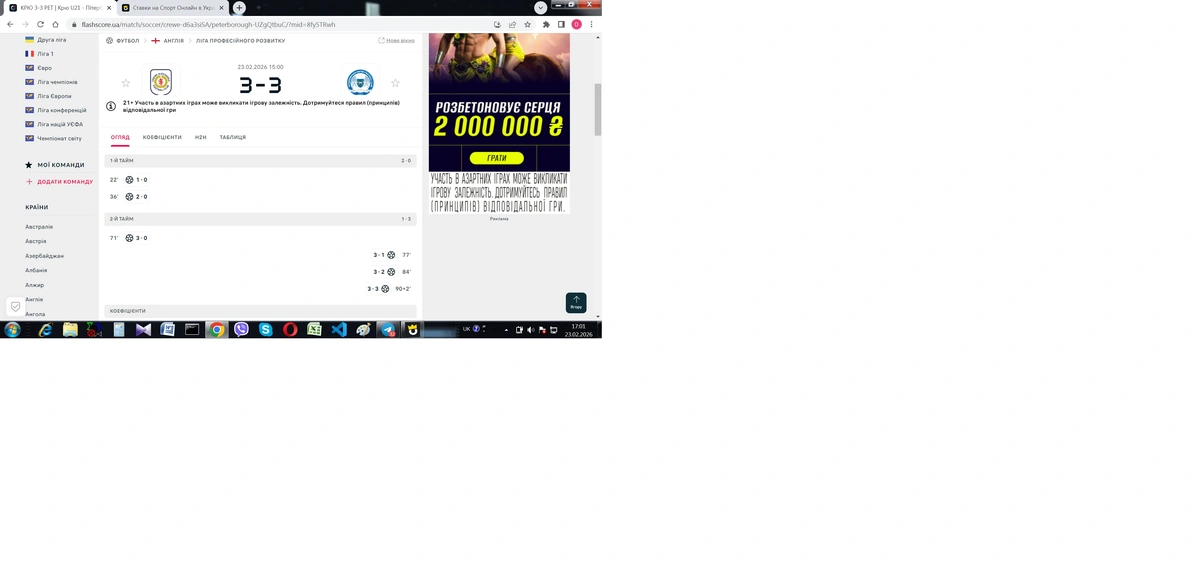This screenshot has height=567, width=1200.
Task: Switch to the Коефіцієнти tab
Action: pos(162,137)
